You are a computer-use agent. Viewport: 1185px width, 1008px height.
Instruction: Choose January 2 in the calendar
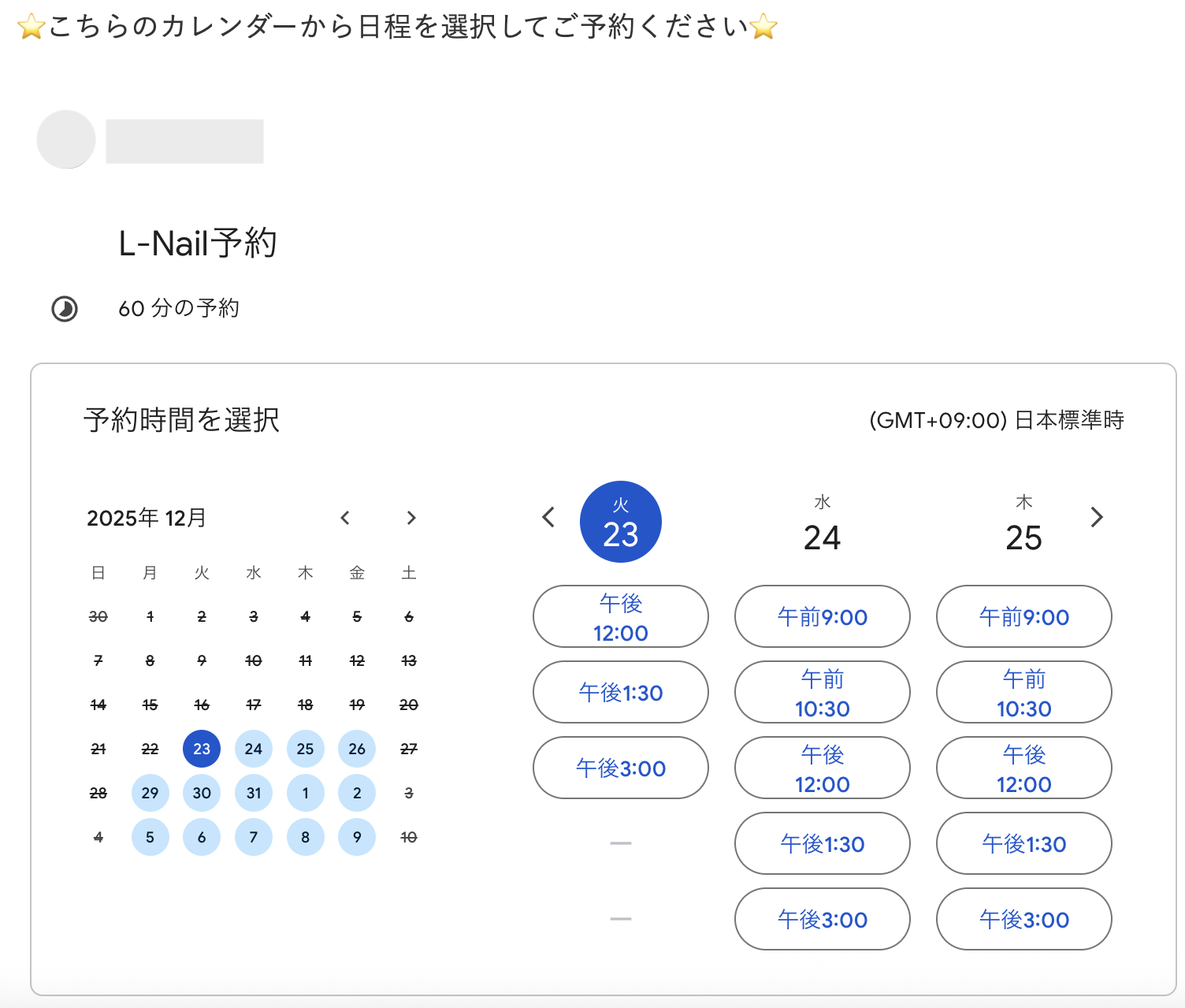pos(357,793)
